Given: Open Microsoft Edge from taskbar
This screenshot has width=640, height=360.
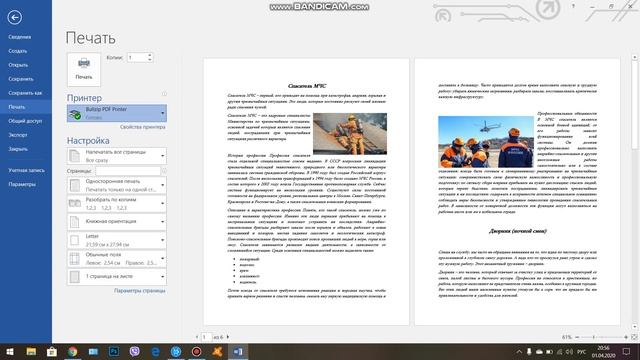Looking at the screenshot, I should click(x=156, y=351).
